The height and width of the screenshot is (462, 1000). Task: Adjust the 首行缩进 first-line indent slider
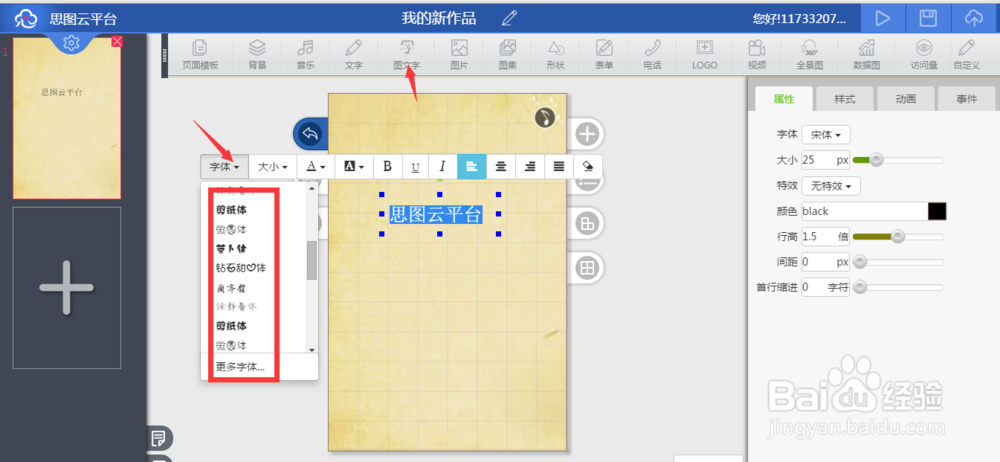point(859,287)
